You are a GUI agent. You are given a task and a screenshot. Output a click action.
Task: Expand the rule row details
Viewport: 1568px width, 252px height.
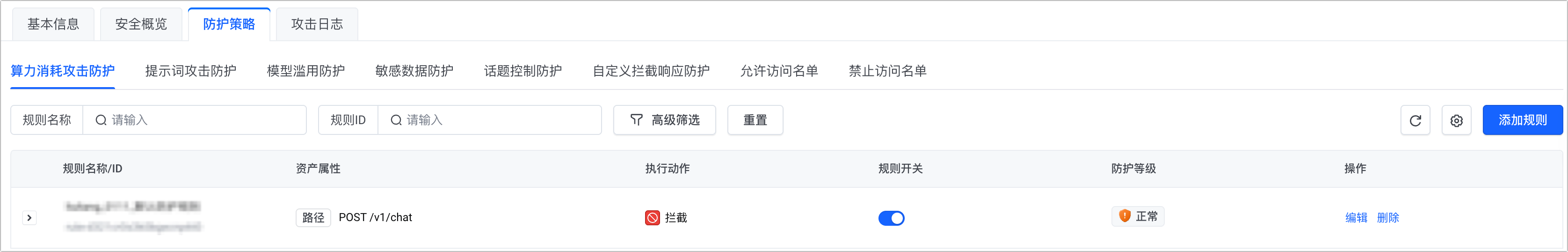(29, 218)
